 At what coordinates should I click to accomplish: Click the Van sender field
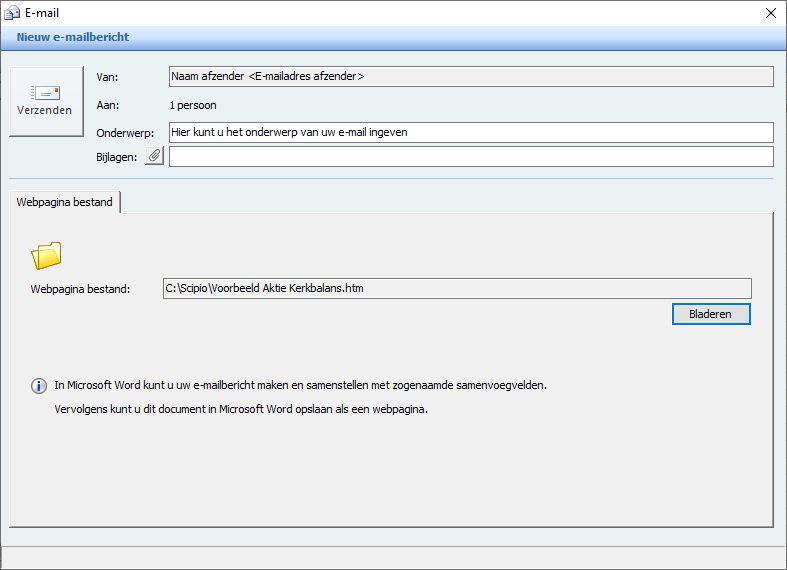pos(471,76)
